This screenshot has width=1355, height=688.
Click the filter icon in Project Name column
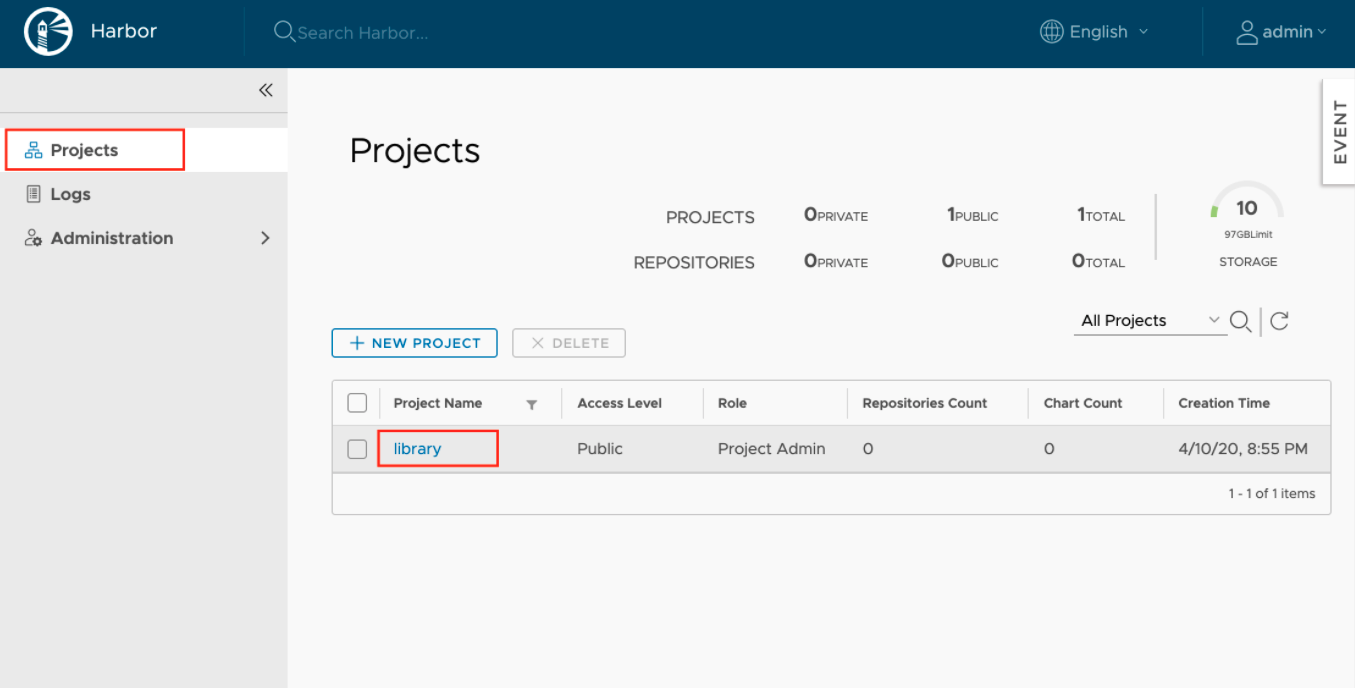point(532,404)
